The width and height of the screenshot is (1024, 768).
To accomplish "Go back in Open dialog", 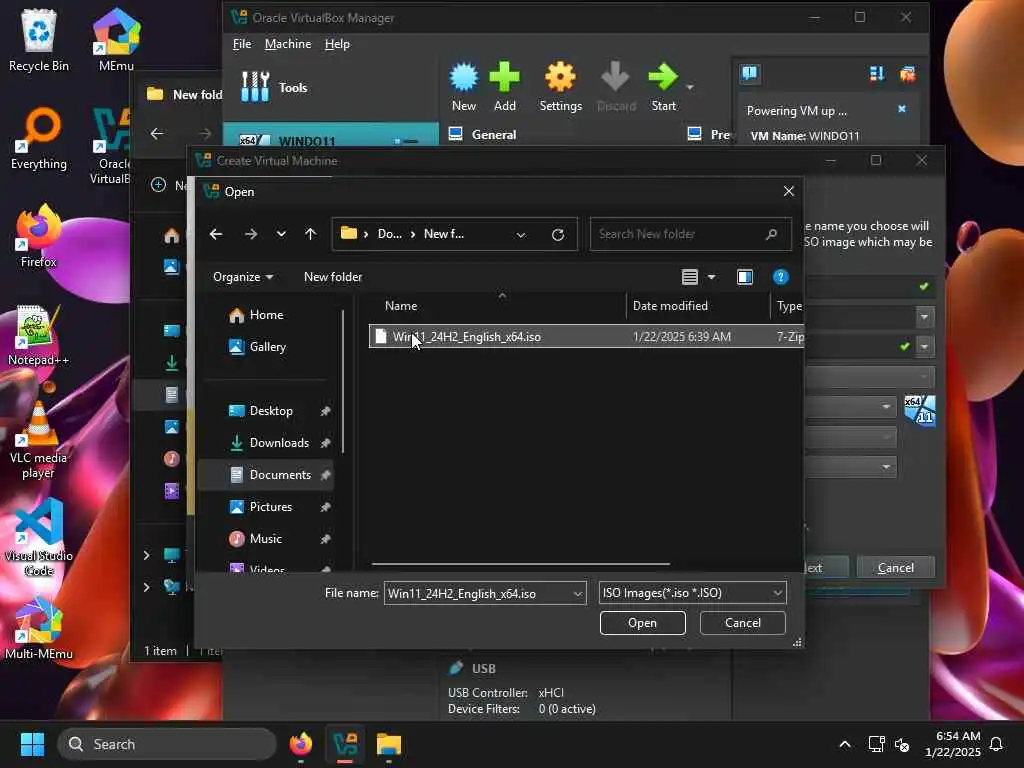I will (x=216, y=234).
